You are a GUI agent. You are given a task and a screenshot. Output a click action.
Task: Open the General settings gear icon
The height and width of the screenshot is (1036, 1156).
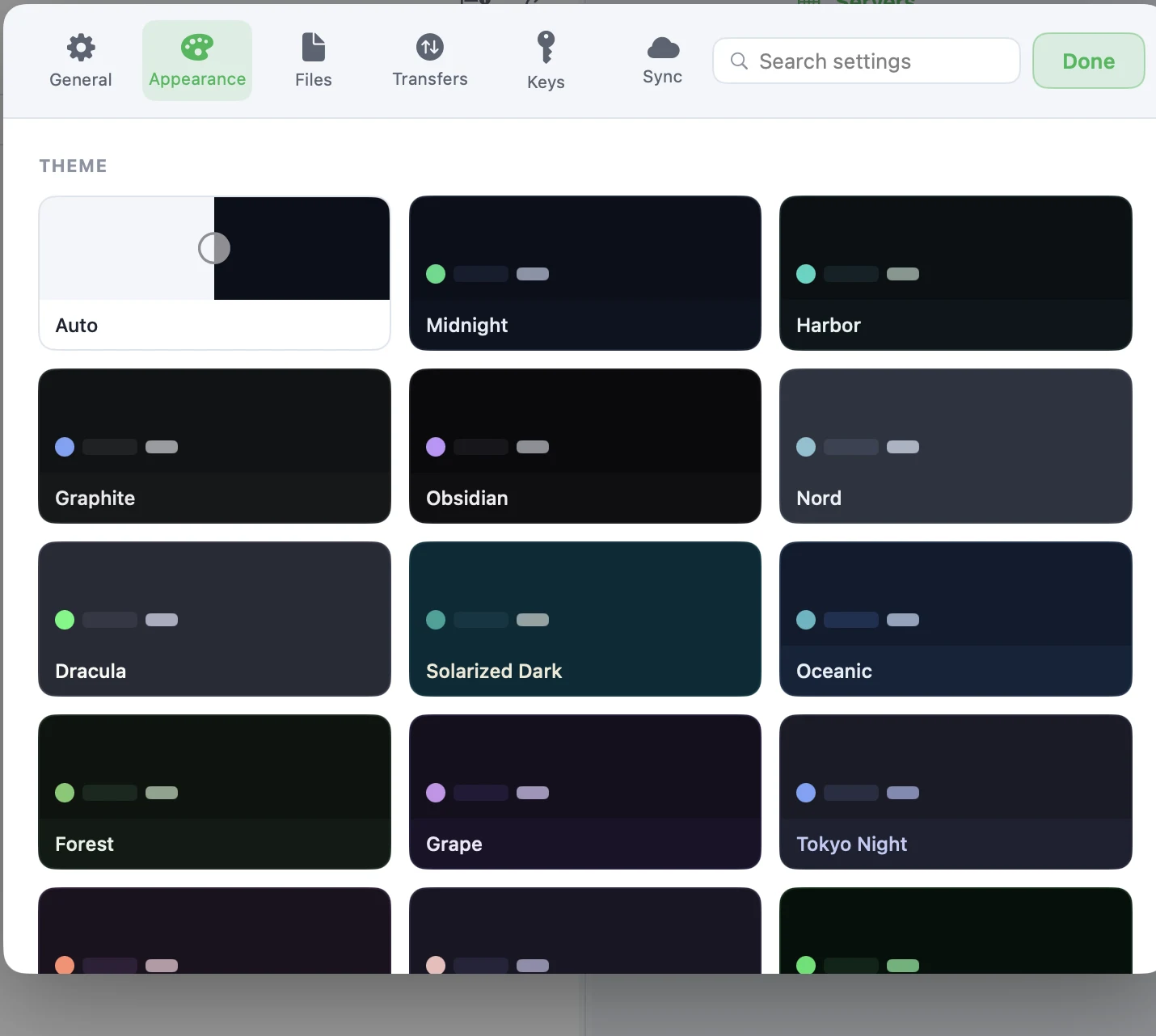pos(81,48)
